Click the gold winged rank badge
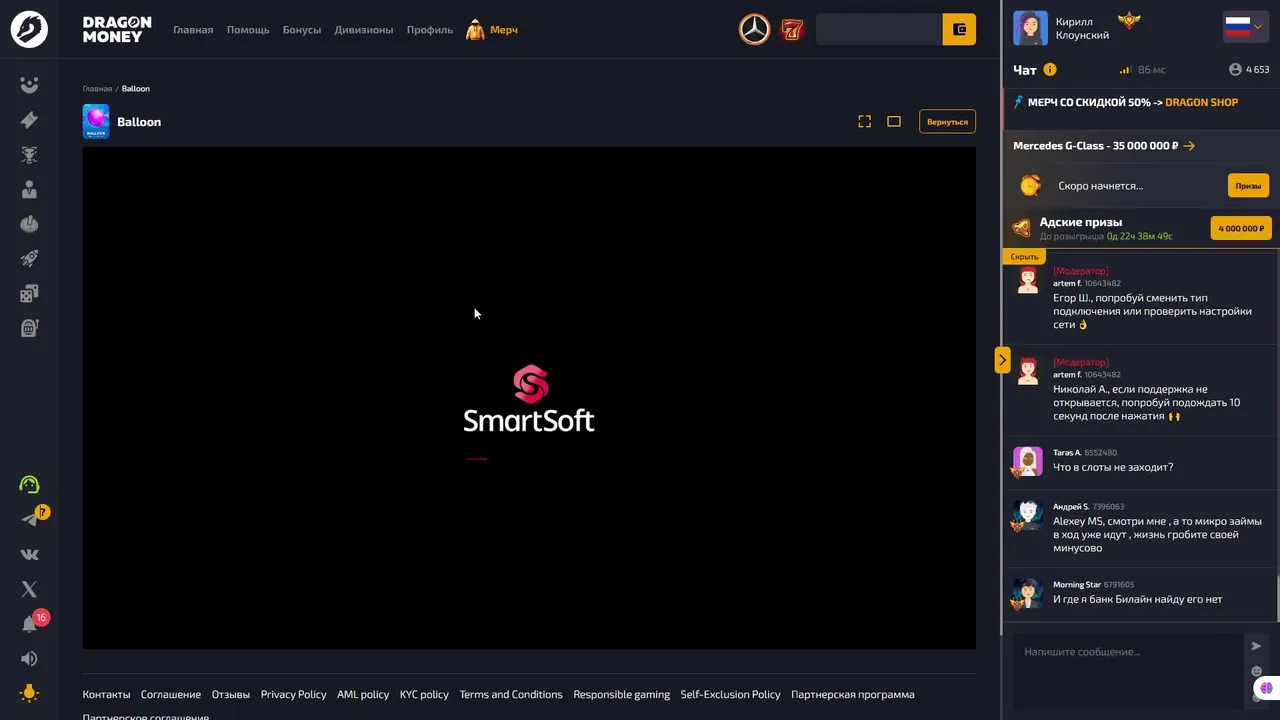Screen dimensions: 1280x720 (1129, 20)
